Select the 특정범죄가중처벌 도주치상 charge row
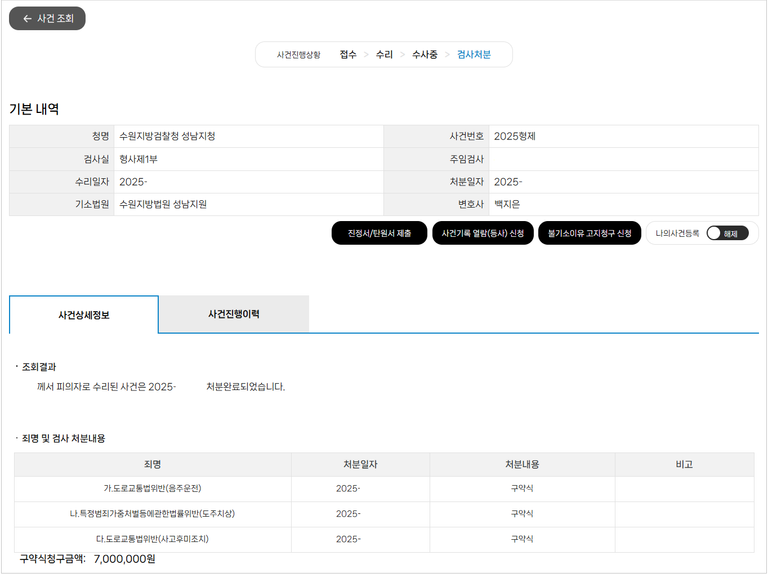 click(x=152, y=514)
